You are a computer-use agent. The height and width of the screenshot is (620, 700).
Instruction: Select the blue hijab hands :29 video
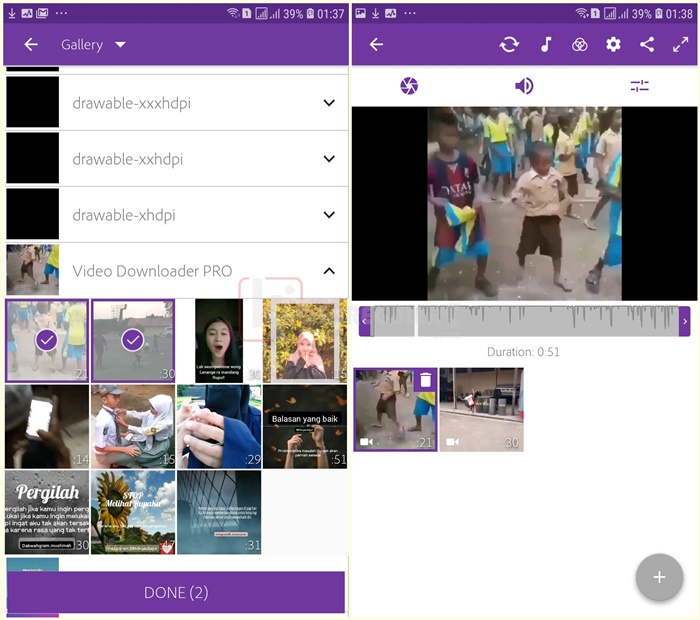219,427
